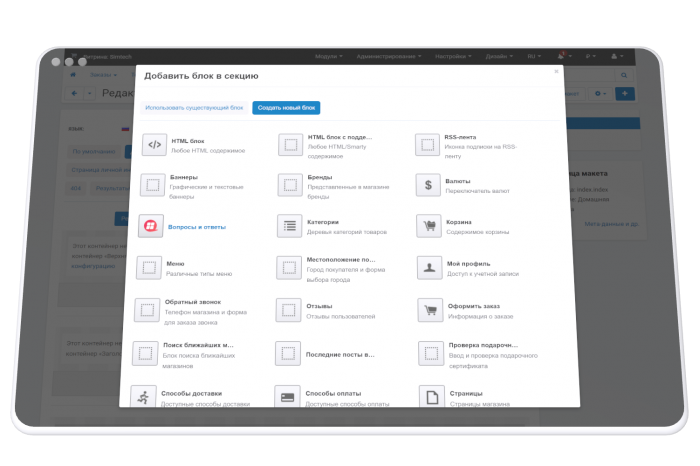Select the По умолчанию layout tab
This screenshot has width=700, height=466.
click(x=94, y=151)
